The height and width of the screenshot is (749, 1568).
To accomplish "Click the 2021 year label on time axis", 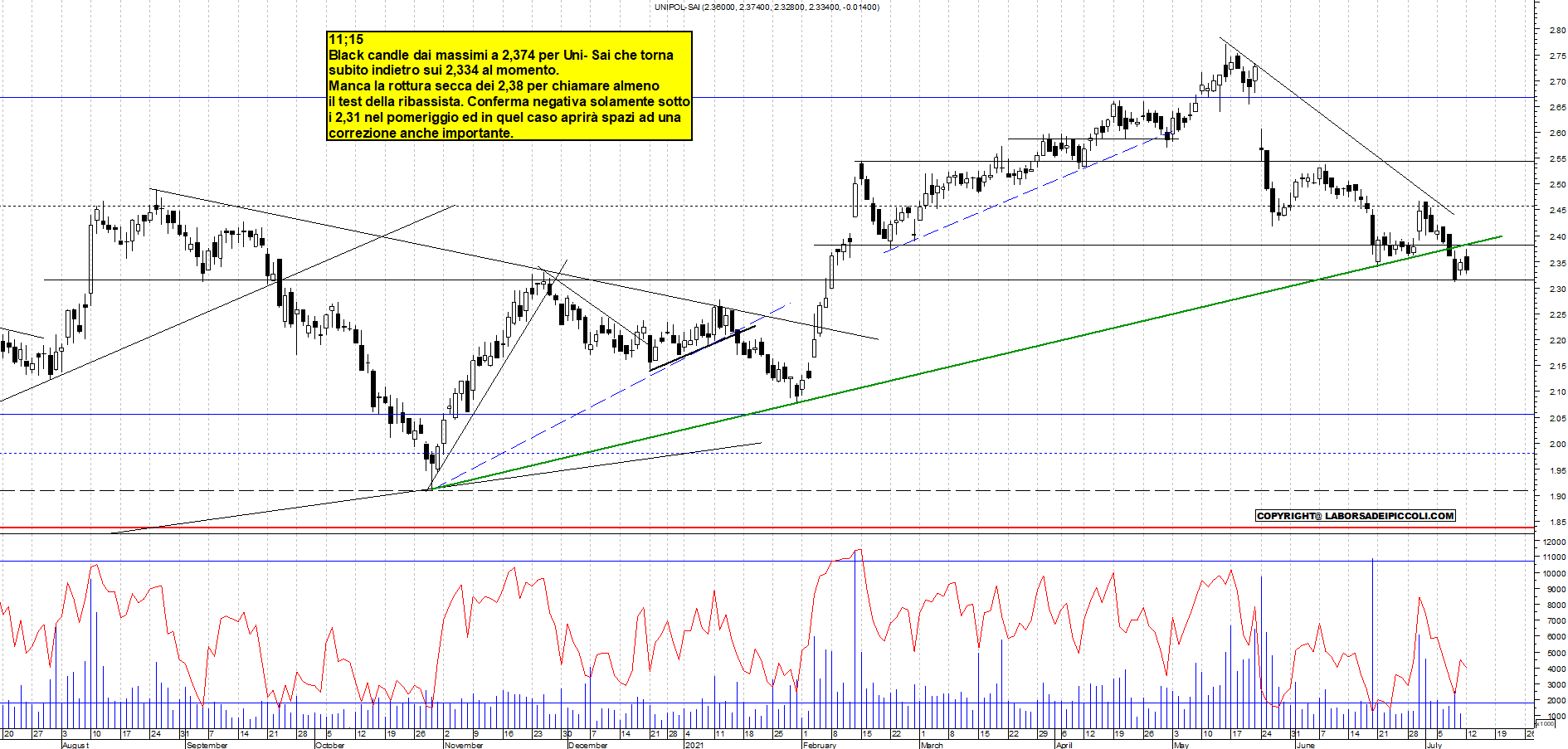I will point(694,745).
